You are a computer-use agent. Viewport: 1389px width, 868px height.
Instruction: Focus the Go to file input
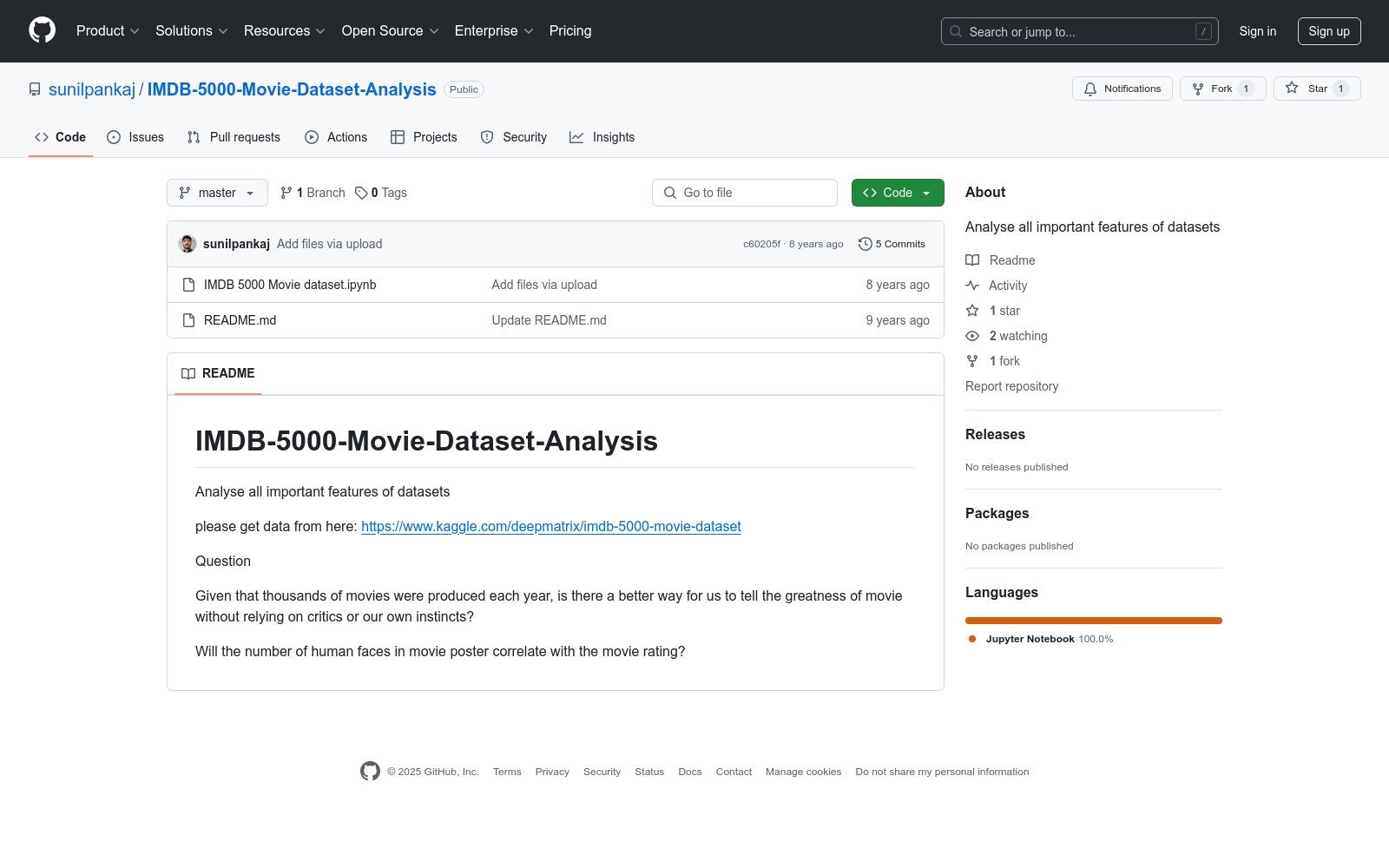tap(745, 193)
